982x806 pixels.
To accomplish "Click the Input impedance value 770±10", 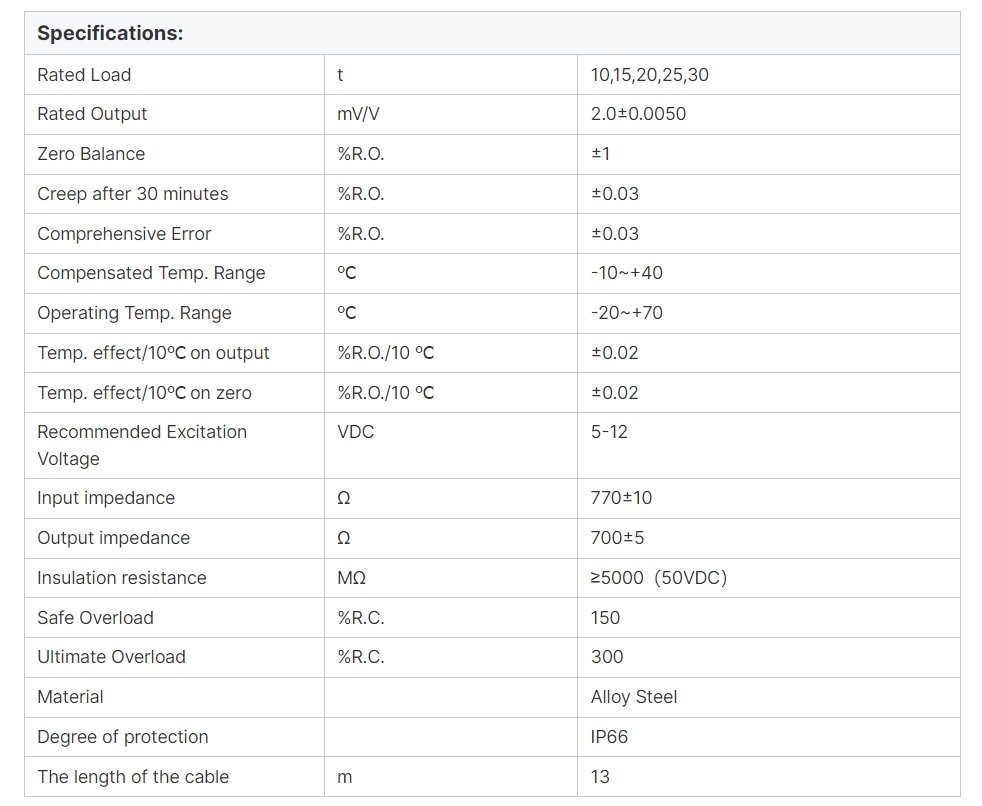I will (621, 498).
